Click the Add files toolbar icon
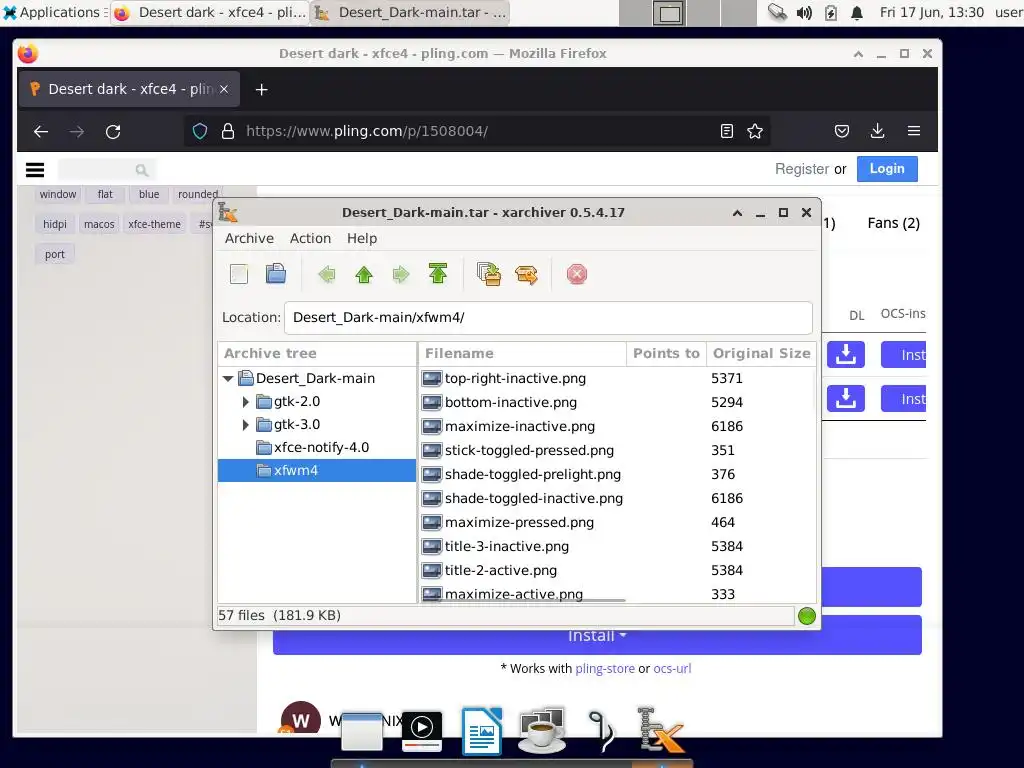 click(488, 274)
